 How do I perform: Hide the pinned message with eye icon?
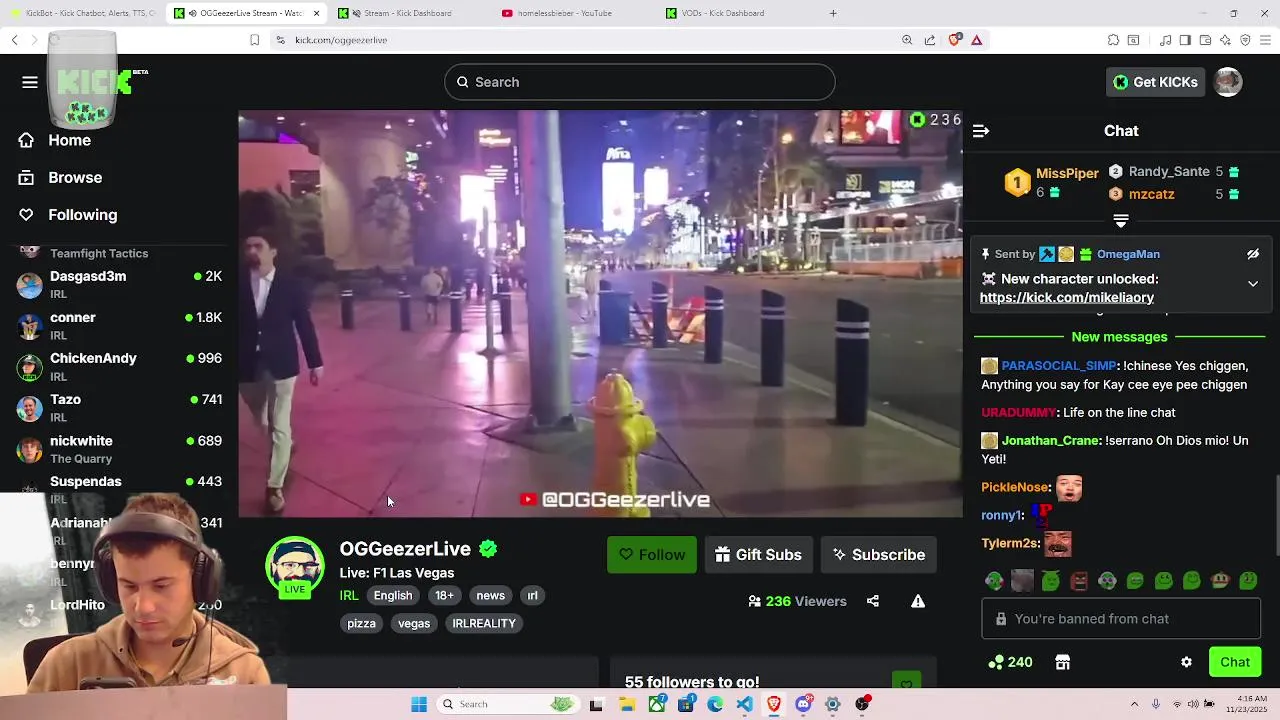click(x=1252, y=254)
